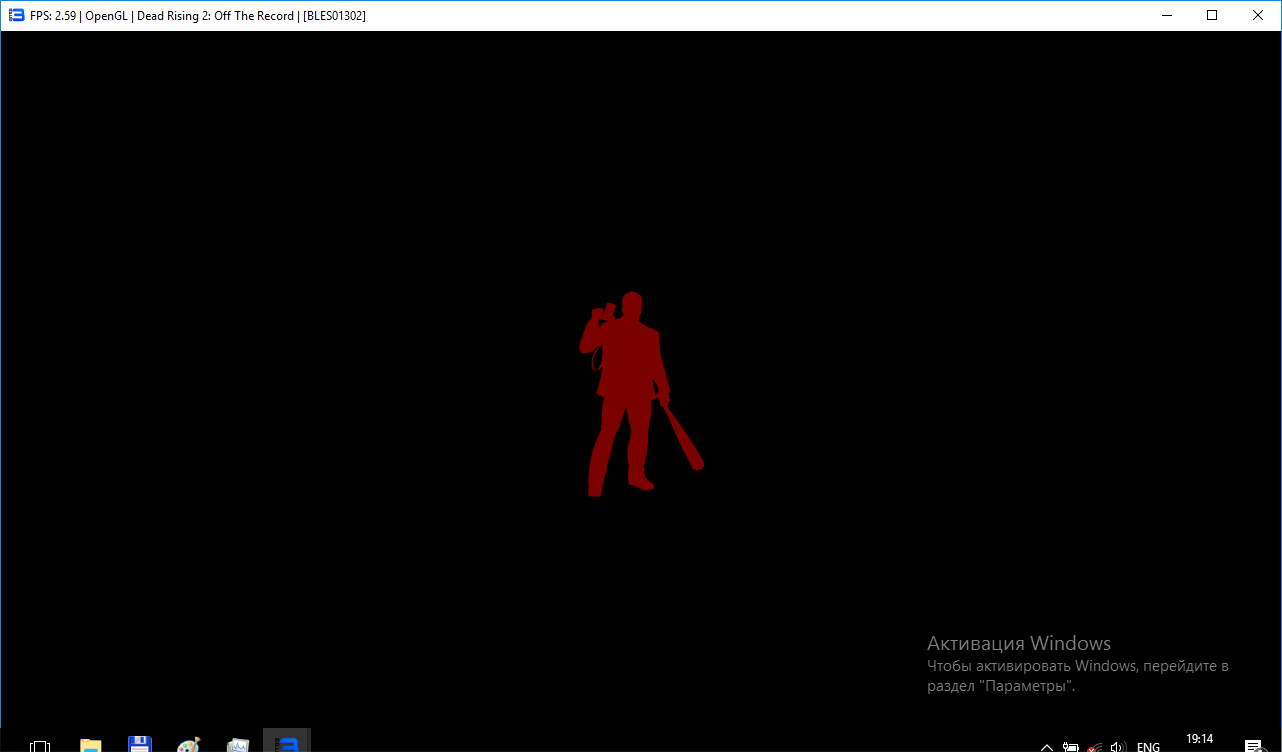Click the RPCS3 logo in the title bar
This screenshot has width=1282, height=752.
(16, 15)
